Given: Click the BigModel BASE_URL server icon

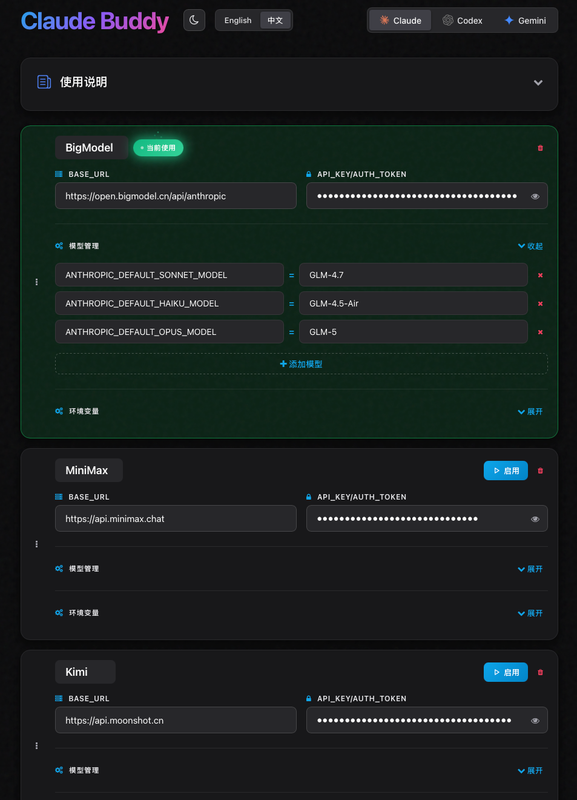Looking at the screenshot, I should click(59, 174).
